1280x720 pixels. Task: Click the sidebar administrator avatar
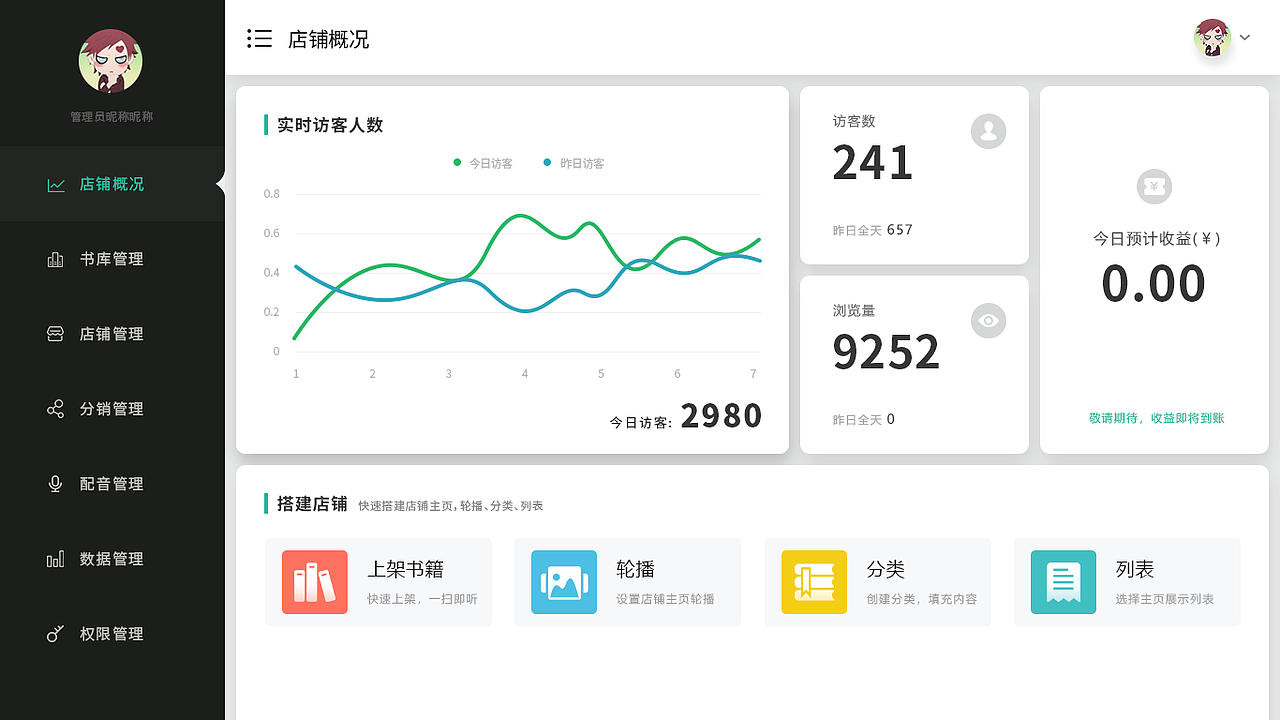pyautogui.click(x=110, y=60)
